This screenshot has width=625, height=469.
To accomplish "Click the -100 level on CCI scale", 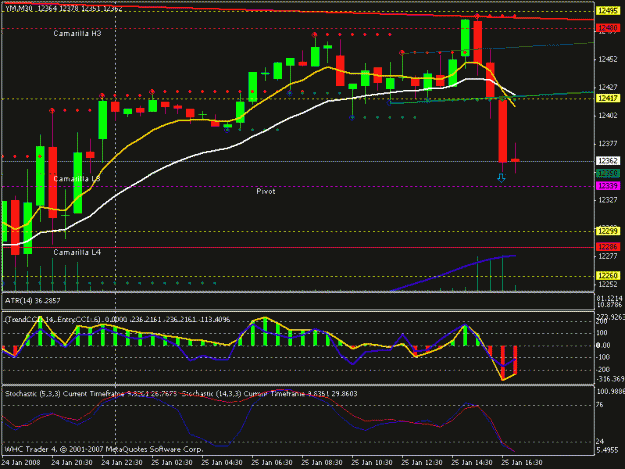I will click(x=603, y=357).
